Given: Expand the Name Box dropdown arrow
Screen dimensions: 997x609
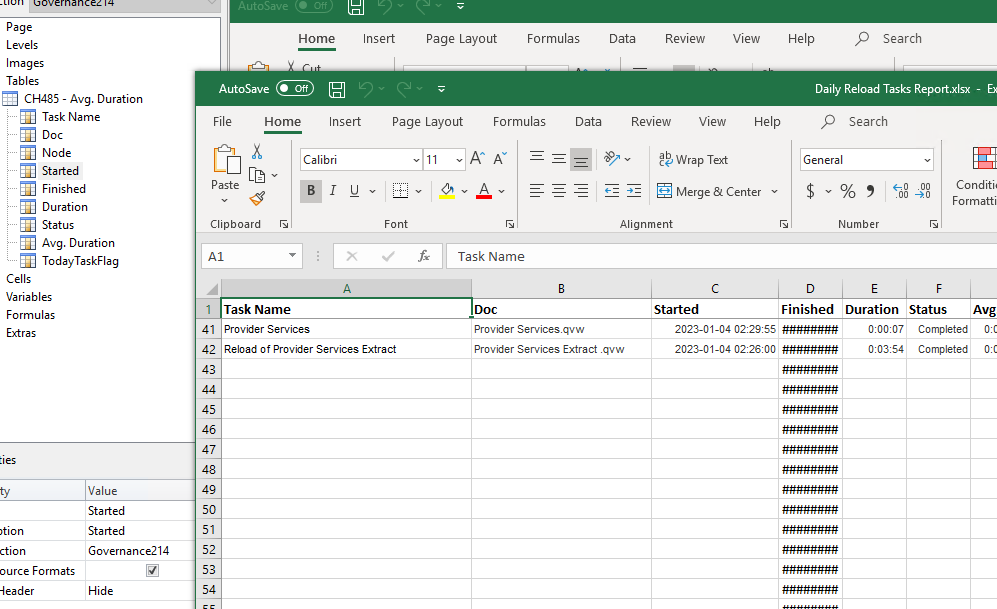Looking at the screenshot, I should click(292, 257).
